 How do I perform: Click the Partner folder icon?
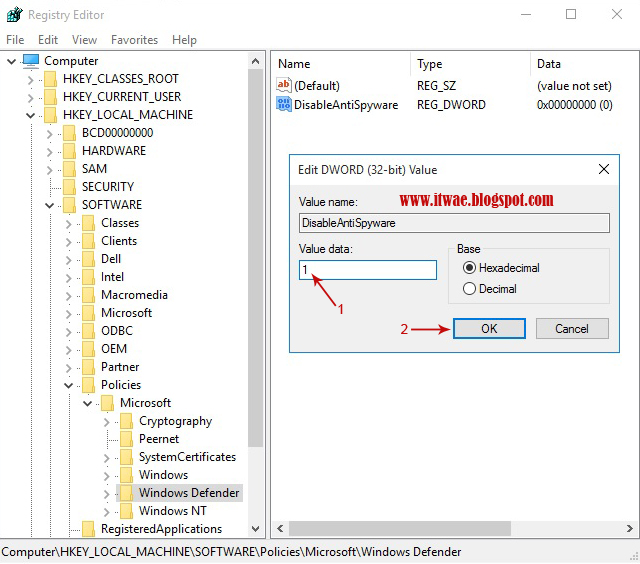tap(89, 366)
